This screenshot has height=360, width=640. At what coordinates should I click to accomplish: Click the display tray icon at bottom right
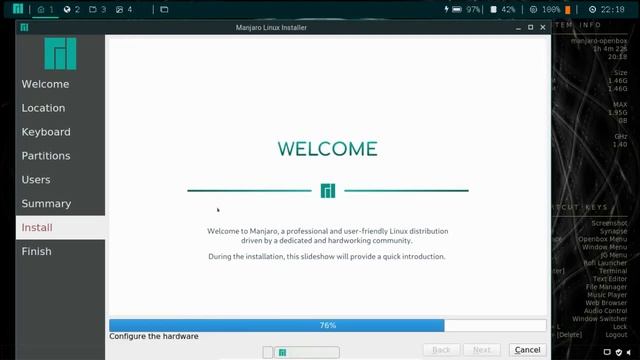[607, 352]
